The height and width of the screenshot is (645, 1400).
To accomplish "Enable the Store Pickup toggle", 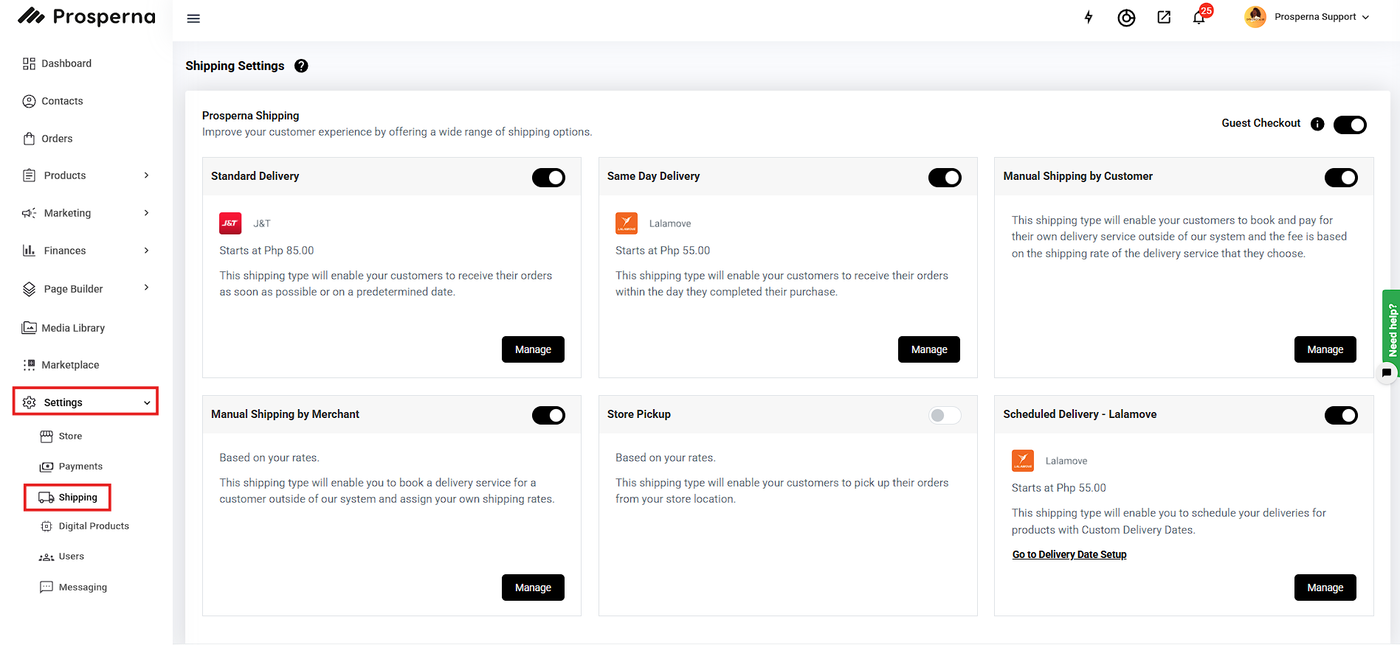I will click(x=944, y=415).
